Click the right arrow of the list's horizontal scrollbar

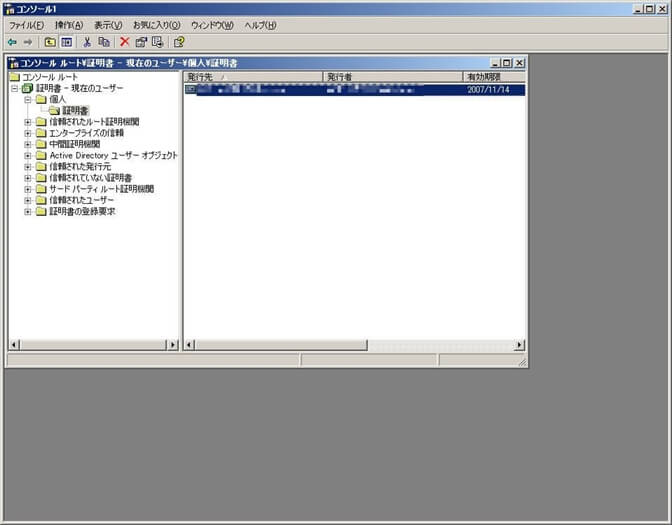[x=519, y=345]
